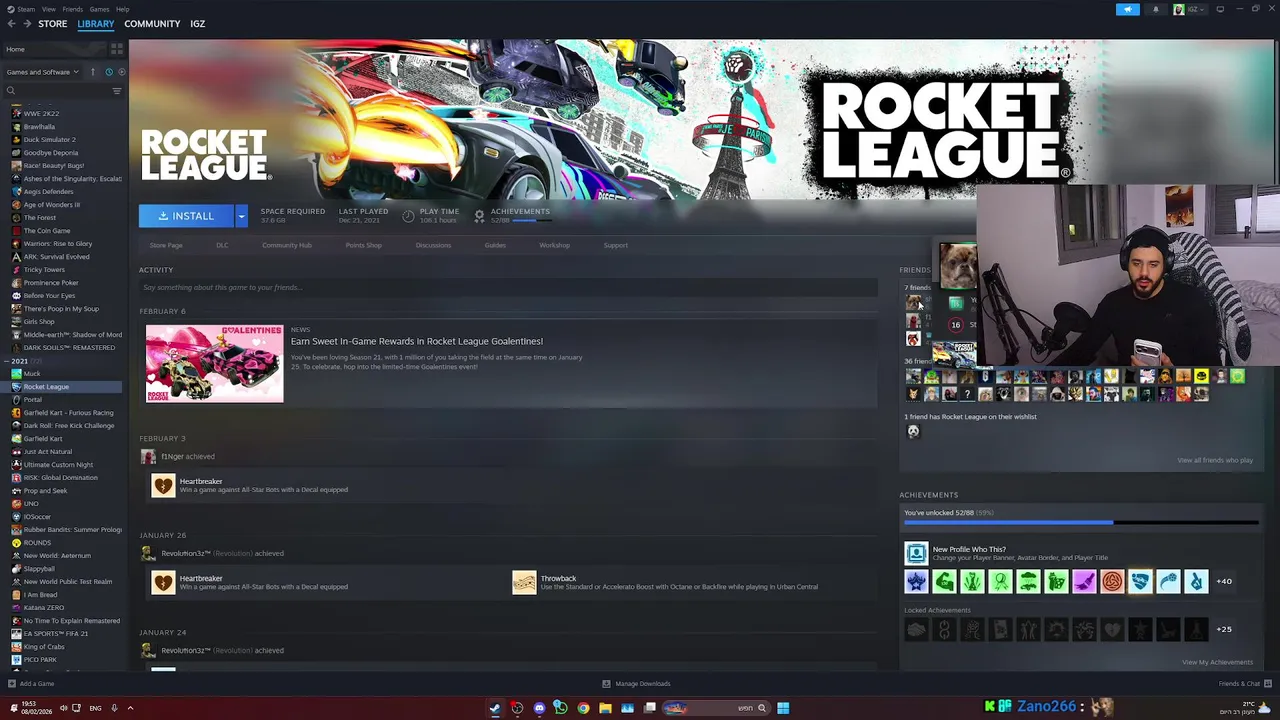The image size is (1280, 720).
Task: Click the activity status input field
Action: [508, 287]
